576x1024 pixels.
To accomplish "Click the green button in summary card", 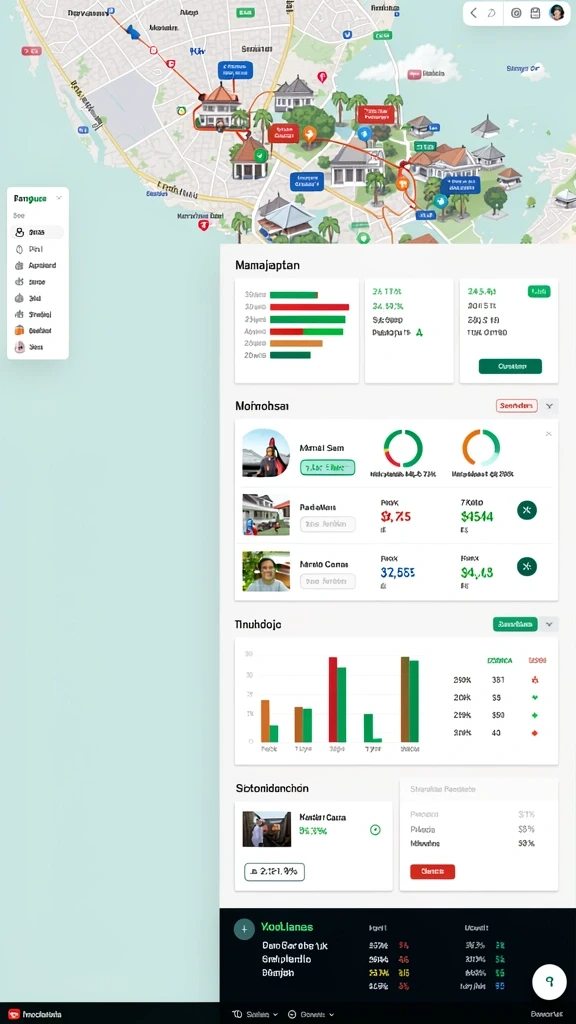I will (510, 366).
